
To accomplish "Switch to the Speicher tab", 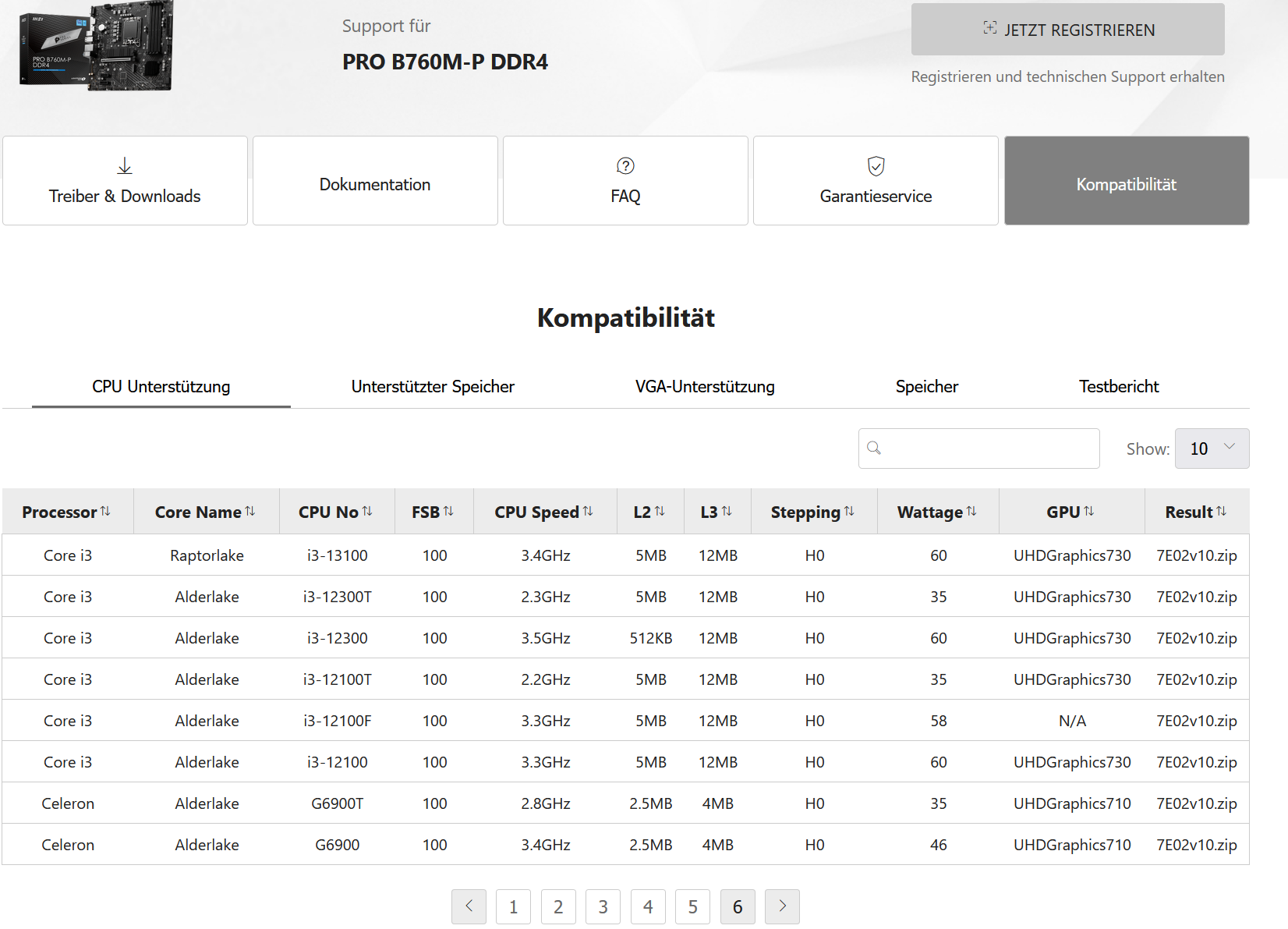I will click(927, 387).
